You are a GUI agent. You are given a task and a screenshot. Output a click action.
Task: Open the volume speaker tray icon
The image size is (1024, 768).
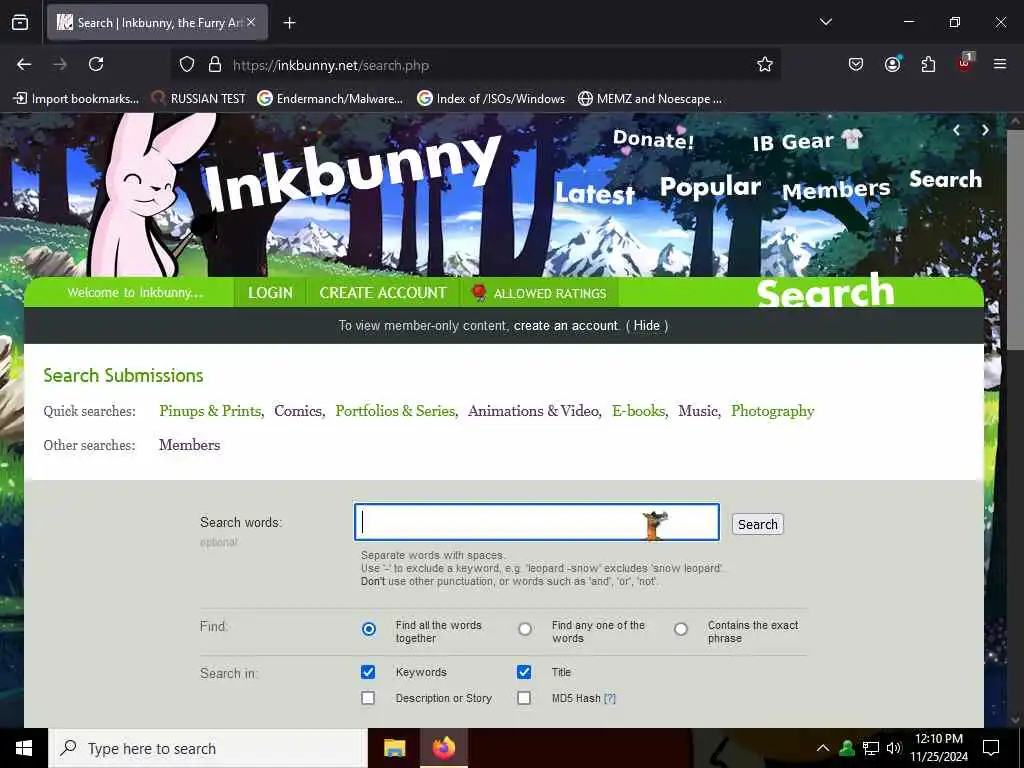[x=894, y=748]
